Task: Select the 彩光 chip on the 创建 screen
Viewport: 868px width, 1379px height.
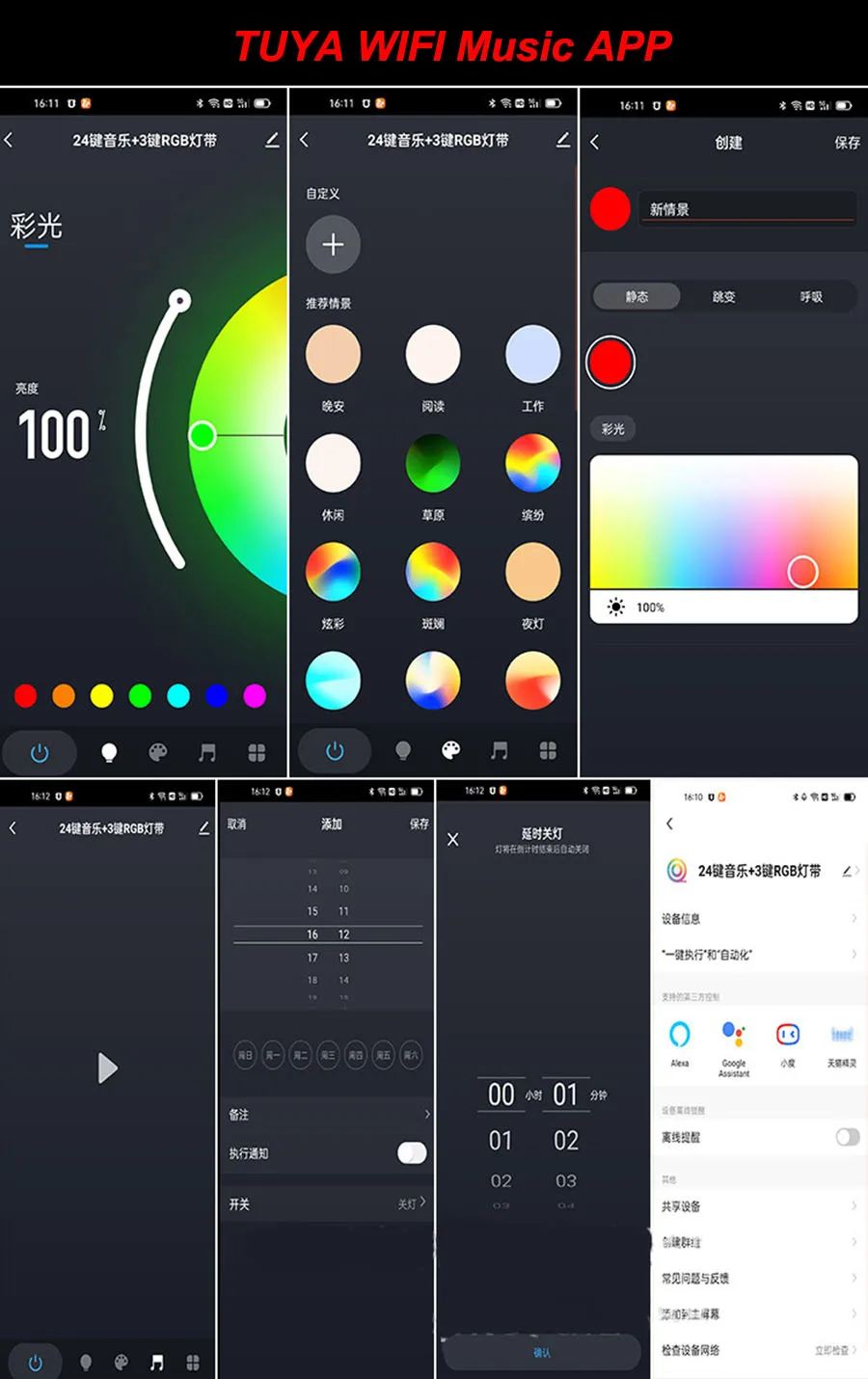Action: click(x=612, y=429)
